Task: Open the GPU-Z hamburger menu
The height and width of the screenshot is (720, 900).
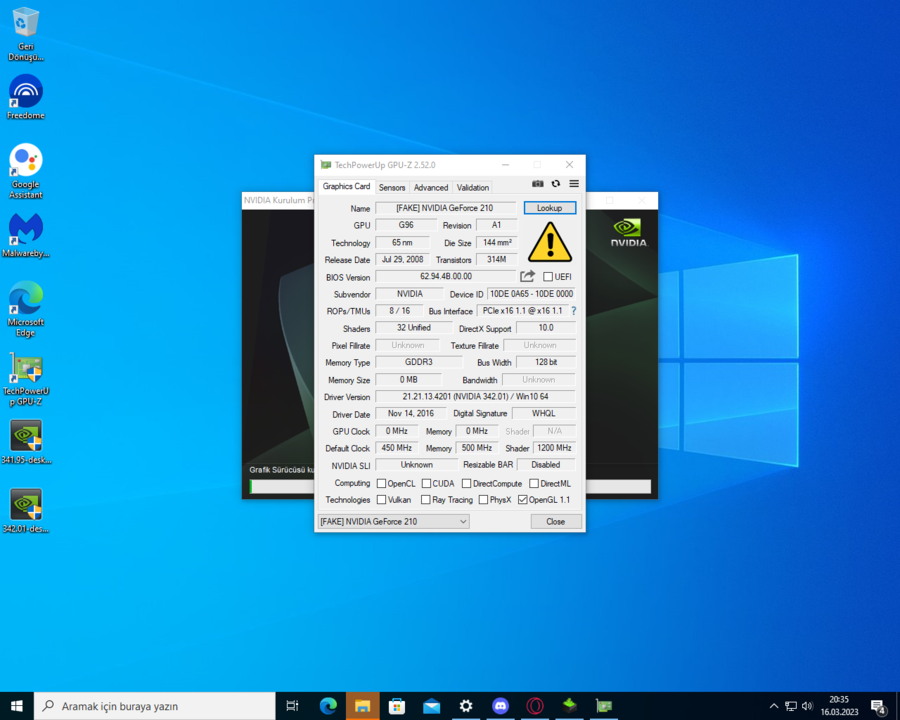Action: [x=574, y=184]
